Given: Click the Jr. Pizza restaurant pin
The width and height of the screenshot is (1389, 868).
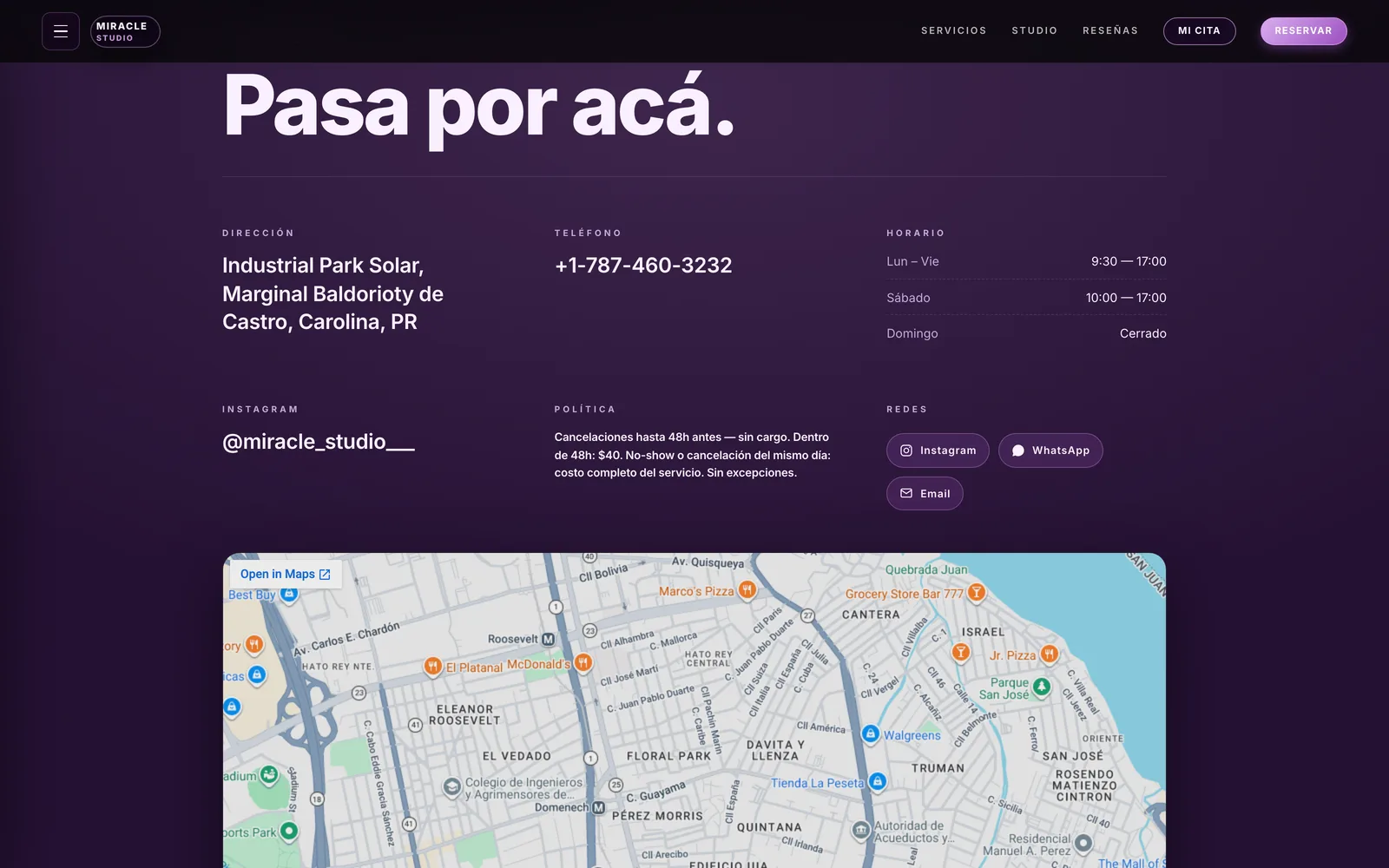Looking at the screenshot, I should [1050, 654].
